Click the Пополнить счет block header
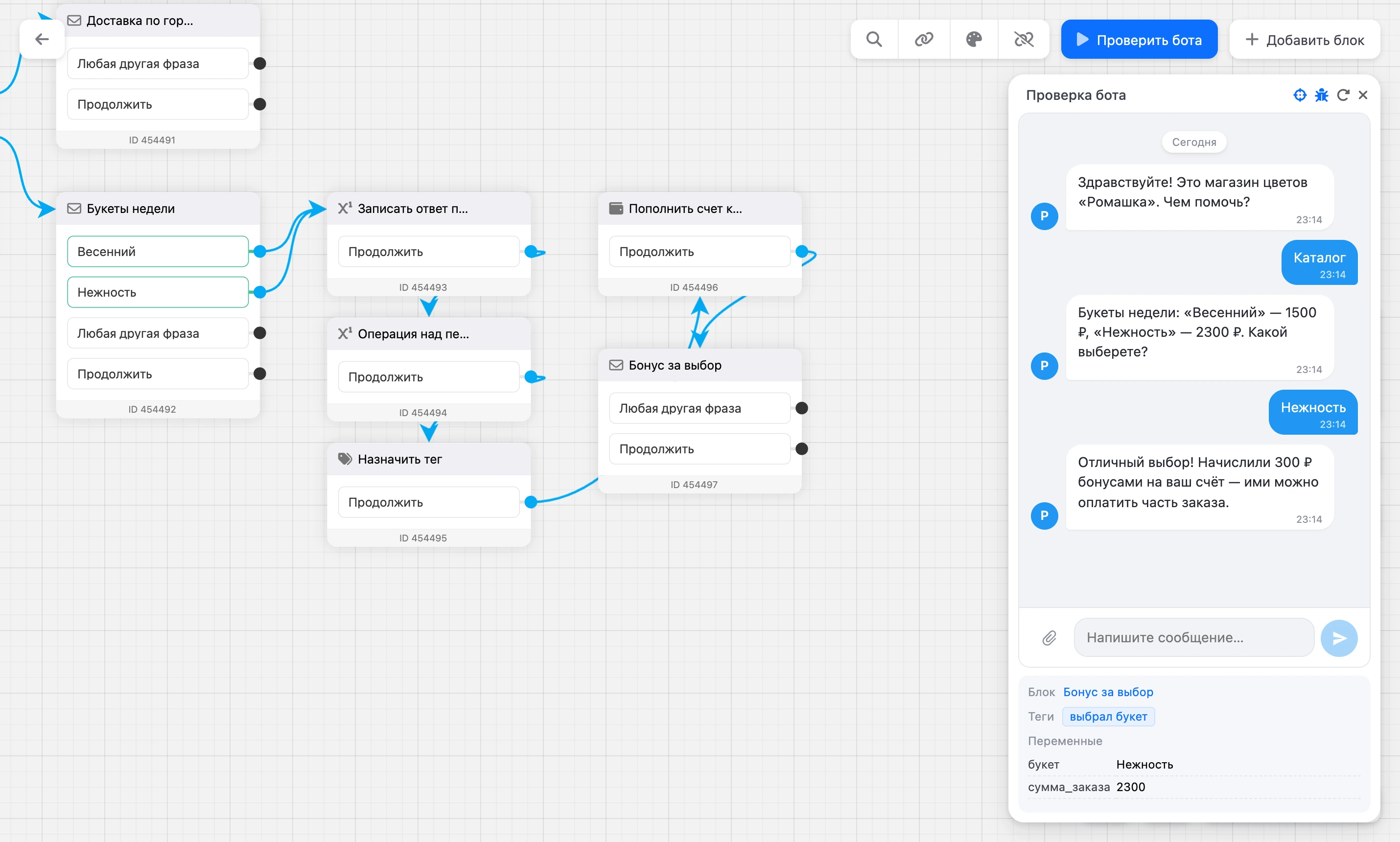Viewport: 1400px width, 842px height. coord(700,208)
